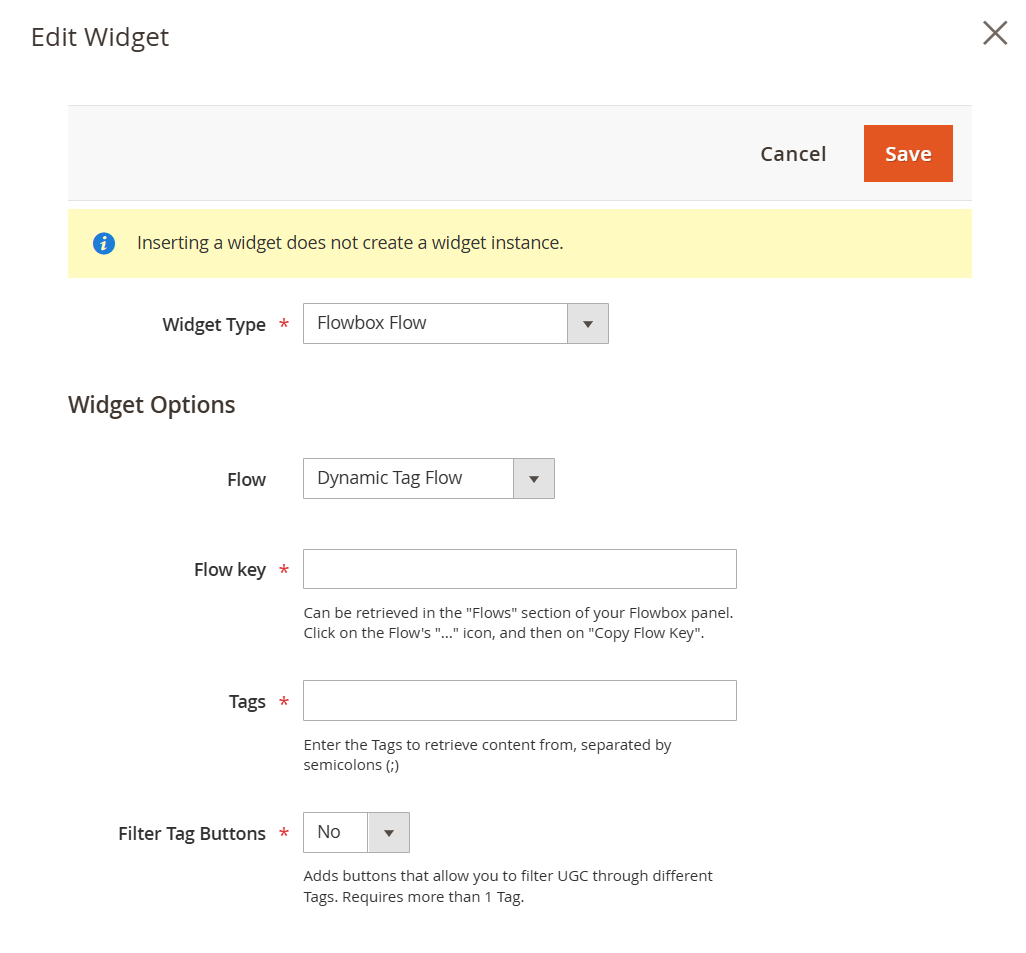Click the Flow key help text

click(x=525, y=623)
